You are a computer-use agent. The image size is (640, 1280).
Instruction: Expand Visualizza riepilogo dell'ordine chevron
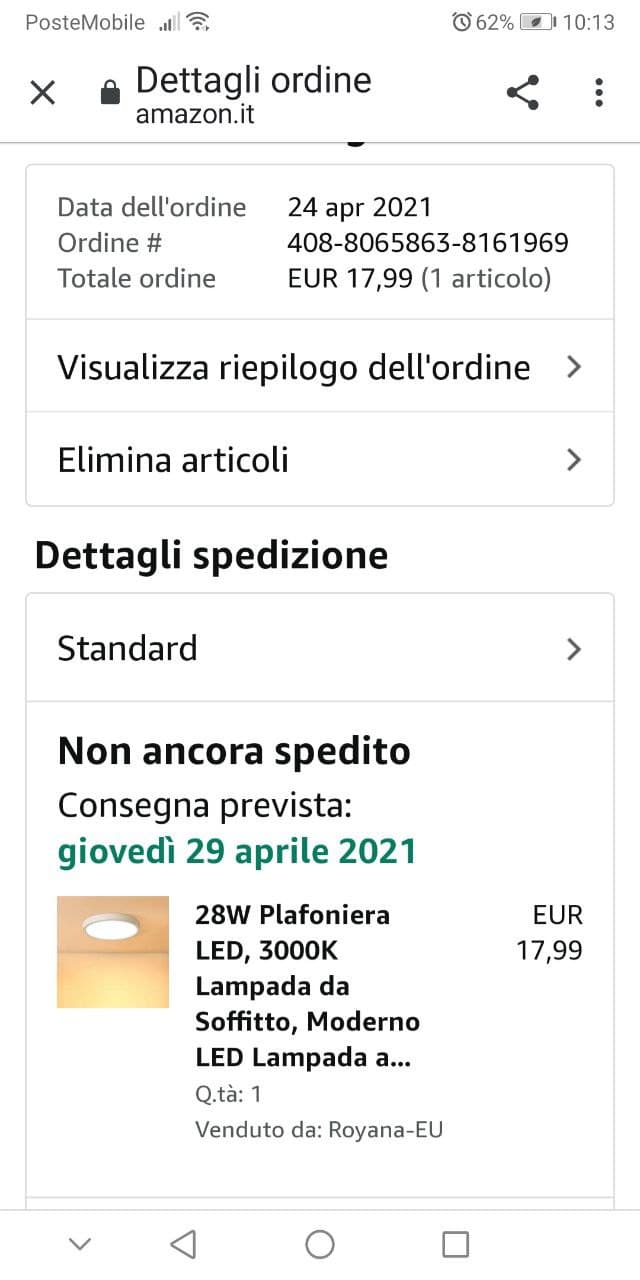(573, 367)
